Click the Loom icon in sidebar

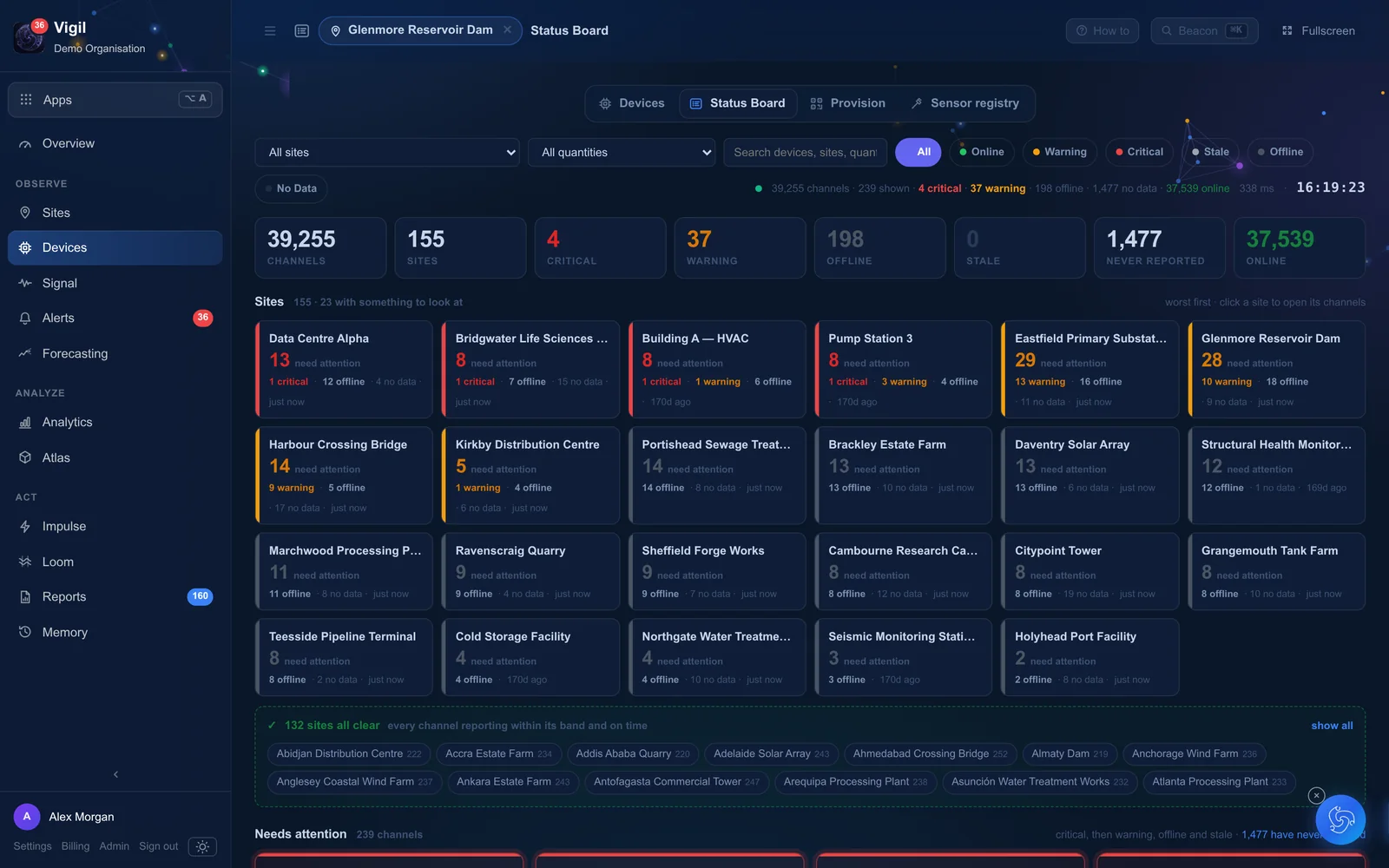[25, 562]
